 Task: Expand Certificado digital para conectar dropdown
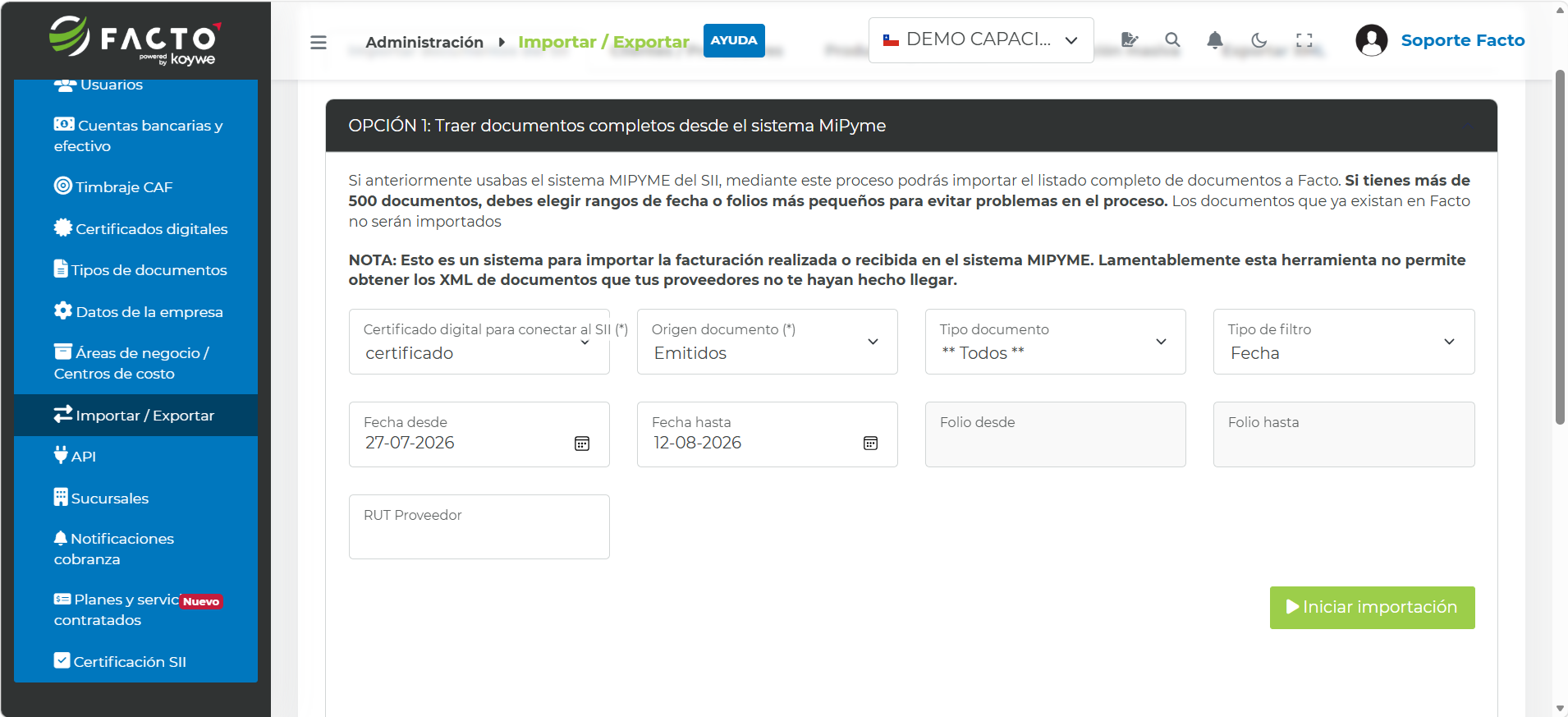pos(479,342)
